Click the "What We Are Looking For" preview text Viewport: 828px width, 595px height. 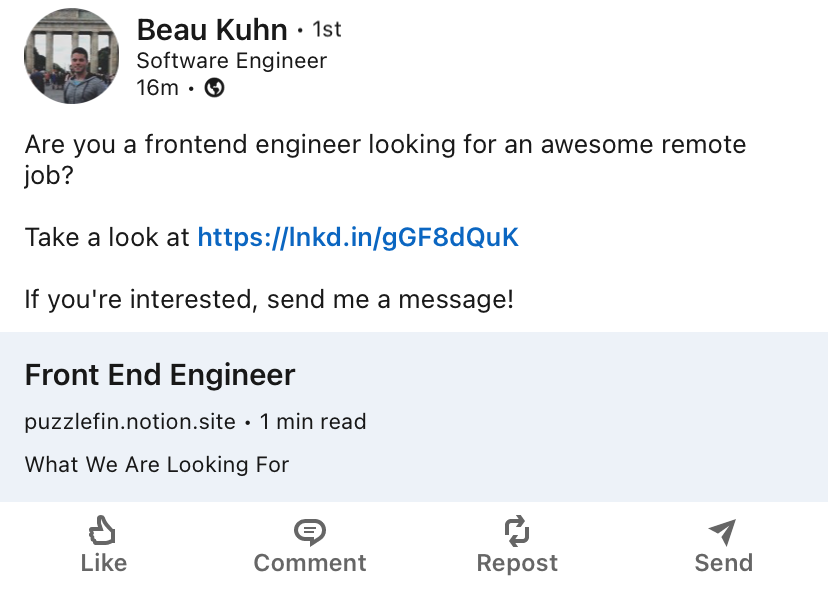(157, 464)
